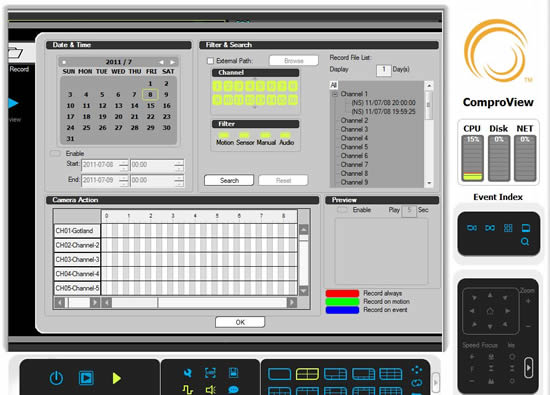Click the PTZ home icon
Viewport: 550px width, 395px height.
pyautogui.click(x=490, y=310)
